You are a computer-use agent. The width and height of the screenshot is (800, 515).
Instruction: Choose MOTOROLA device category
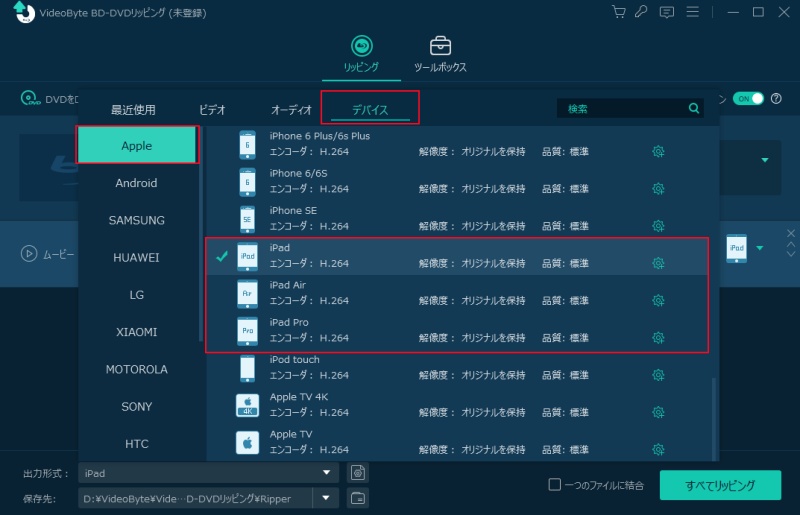(137, 369)
